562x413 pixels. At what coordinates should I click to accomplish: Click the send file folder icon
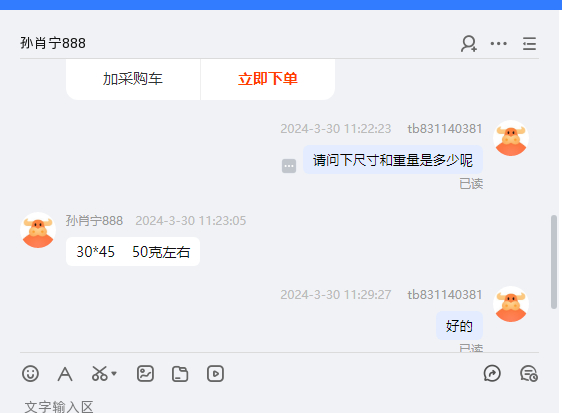pyautogui.click(x=180, y=374)
